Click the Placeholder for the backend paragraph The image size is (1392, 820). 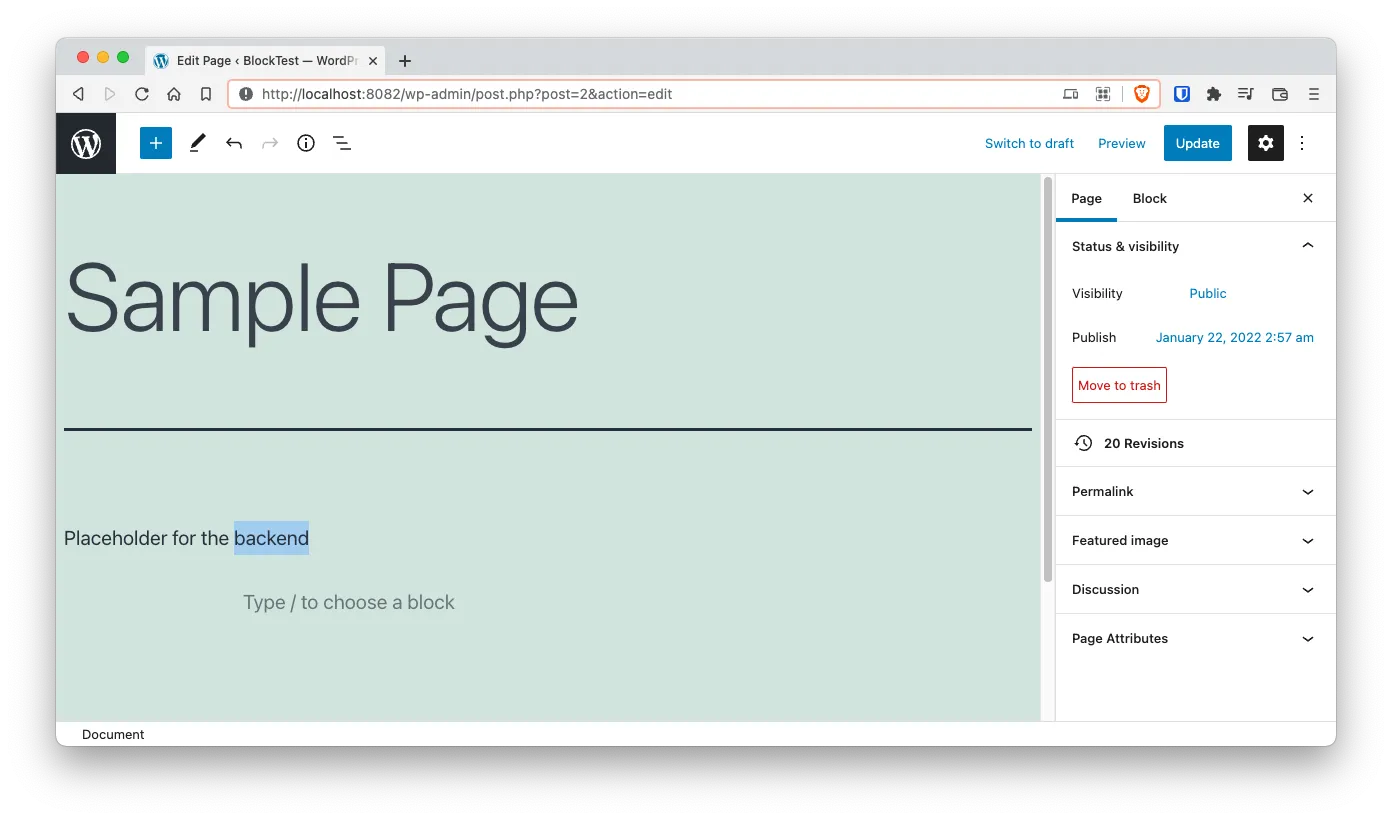click(x=186, y=538)
